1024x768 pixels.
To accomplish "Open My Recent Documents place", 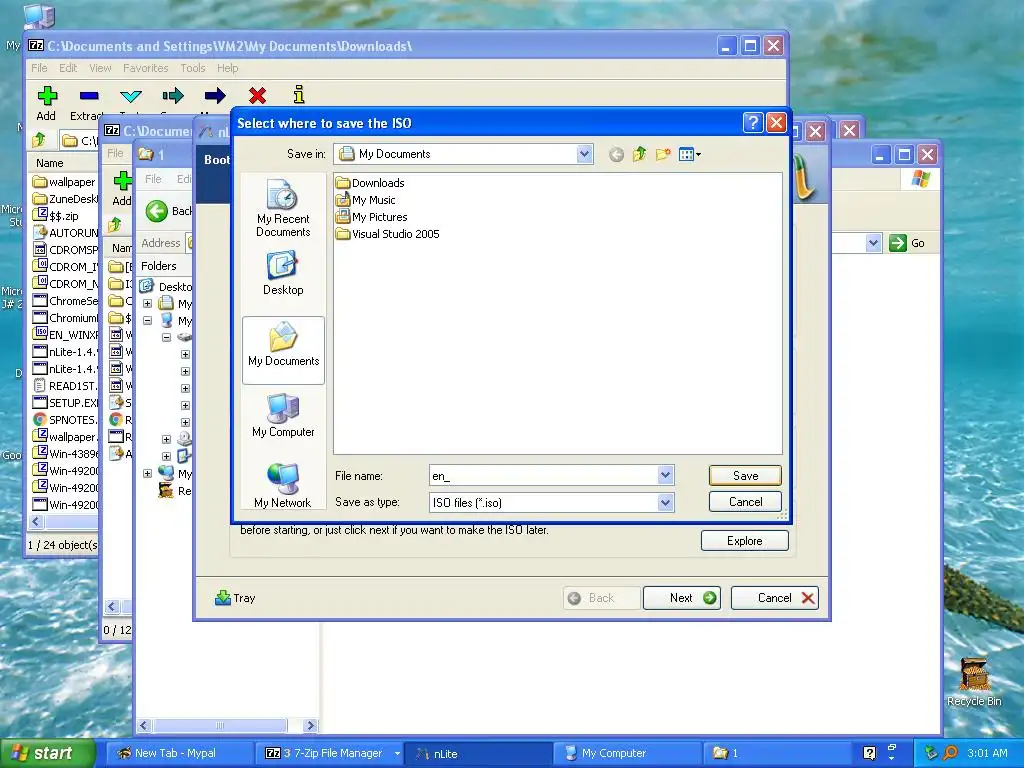I will [x=283, y=208].
